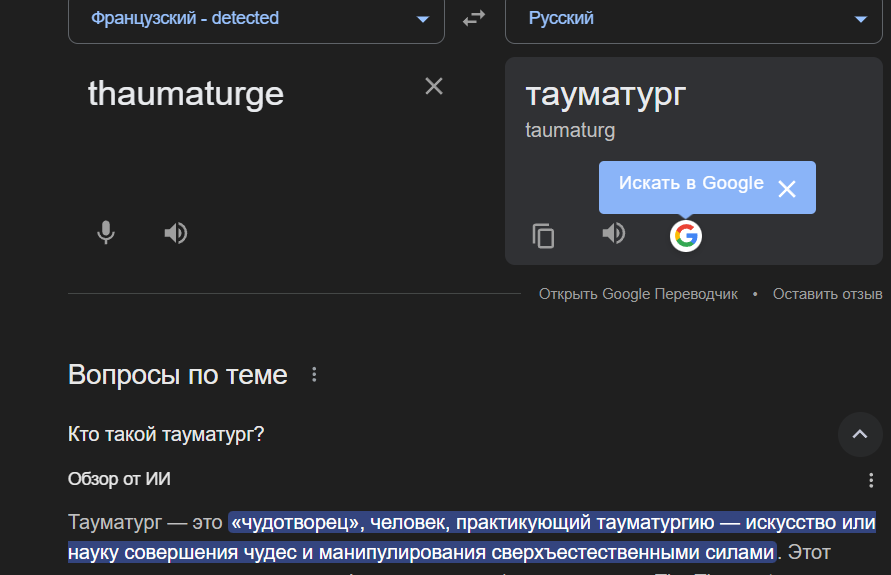Open the 'Вопросы по теме' options menu
The image size is (891, 575).
coord(315,375)
